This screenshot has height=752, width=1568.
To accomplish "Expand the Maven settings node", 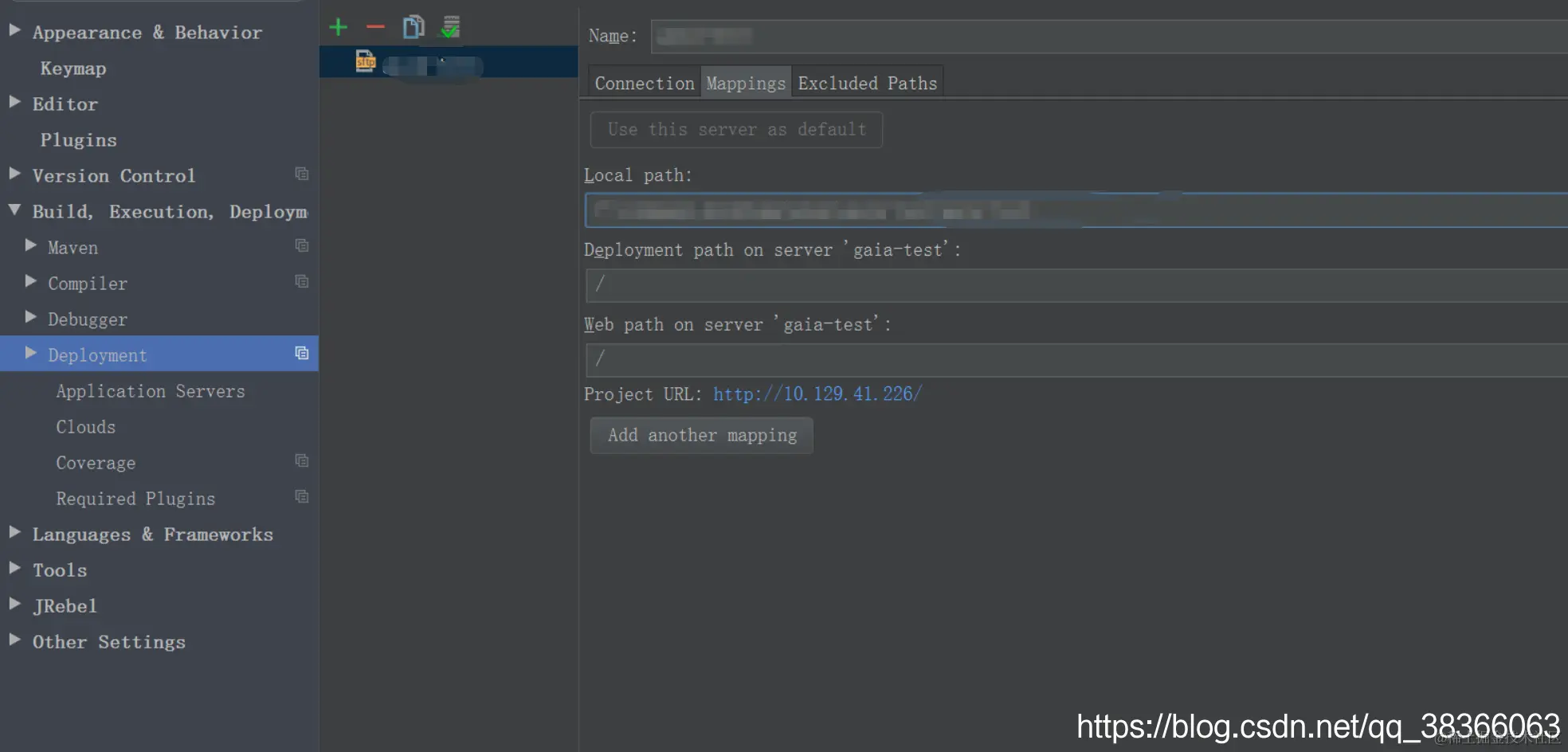I will point(31,245).
